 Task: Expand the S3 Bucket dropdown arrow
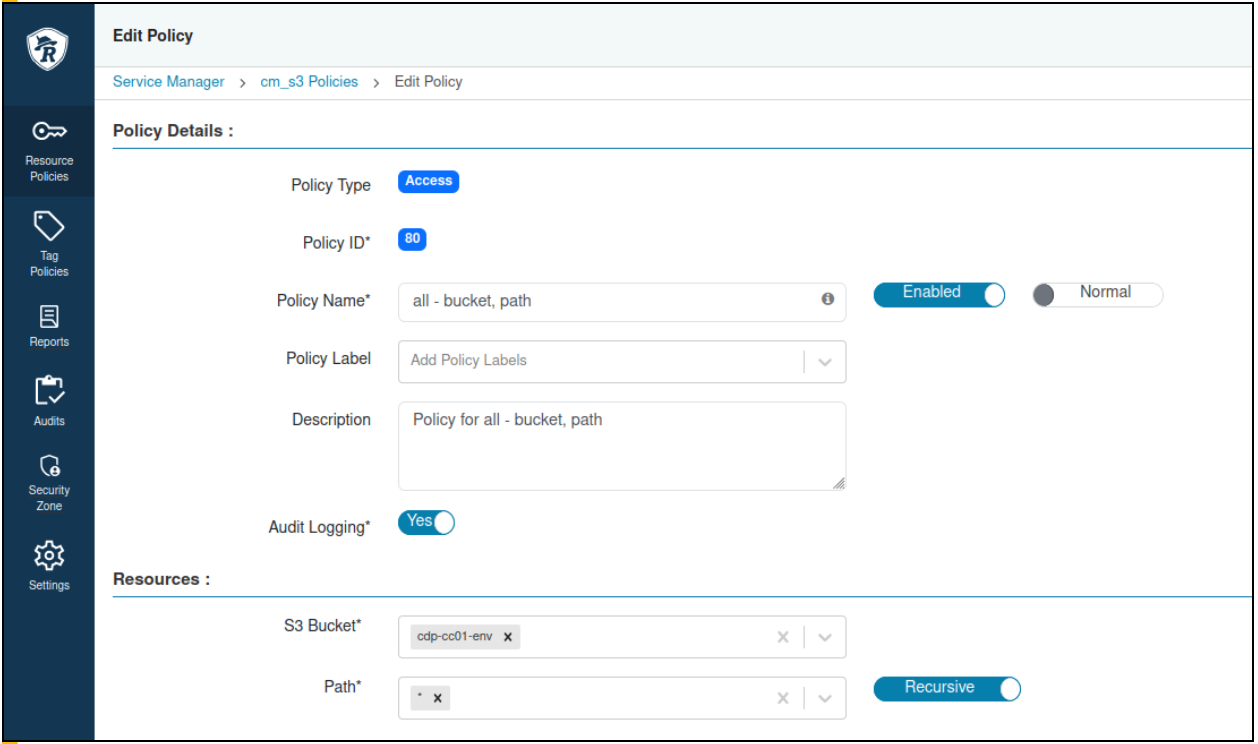pyautogui.click(x=825, y=637)
